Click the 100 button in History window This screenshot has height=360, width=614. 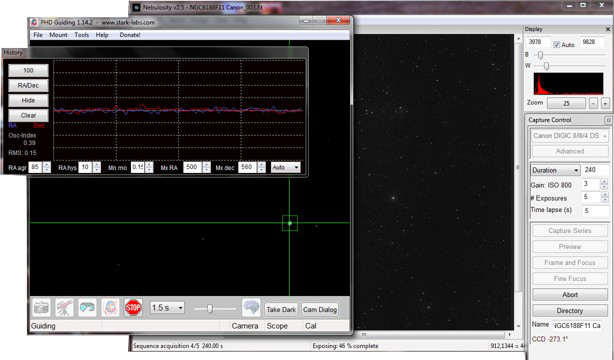28,71
